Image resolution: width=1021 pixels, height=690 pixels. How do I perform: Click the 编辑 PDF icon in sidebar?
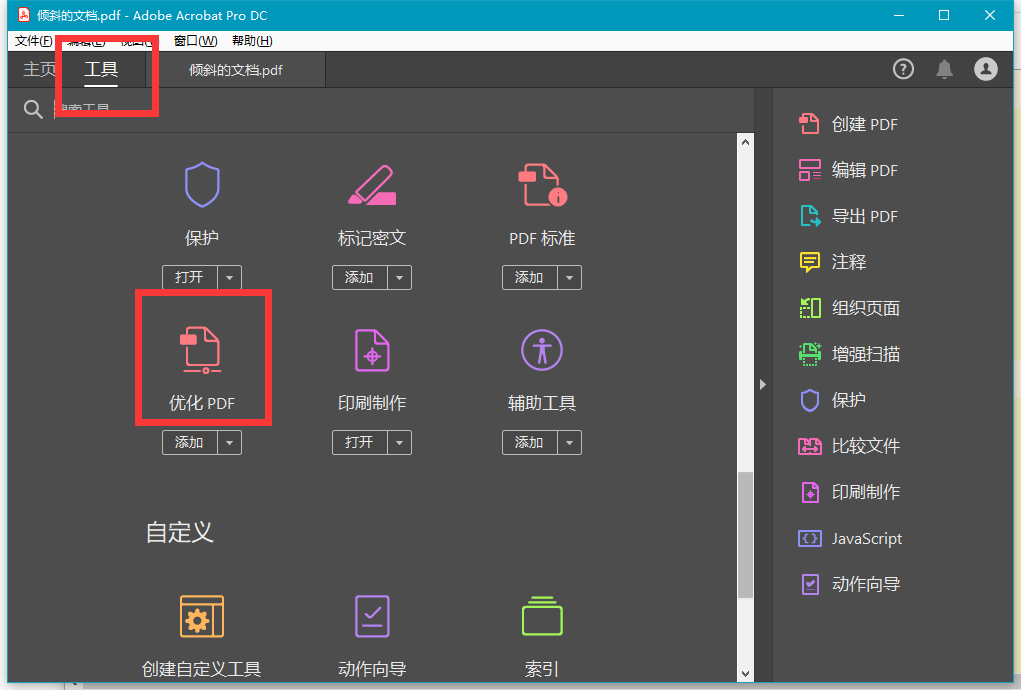click(809, 170)
